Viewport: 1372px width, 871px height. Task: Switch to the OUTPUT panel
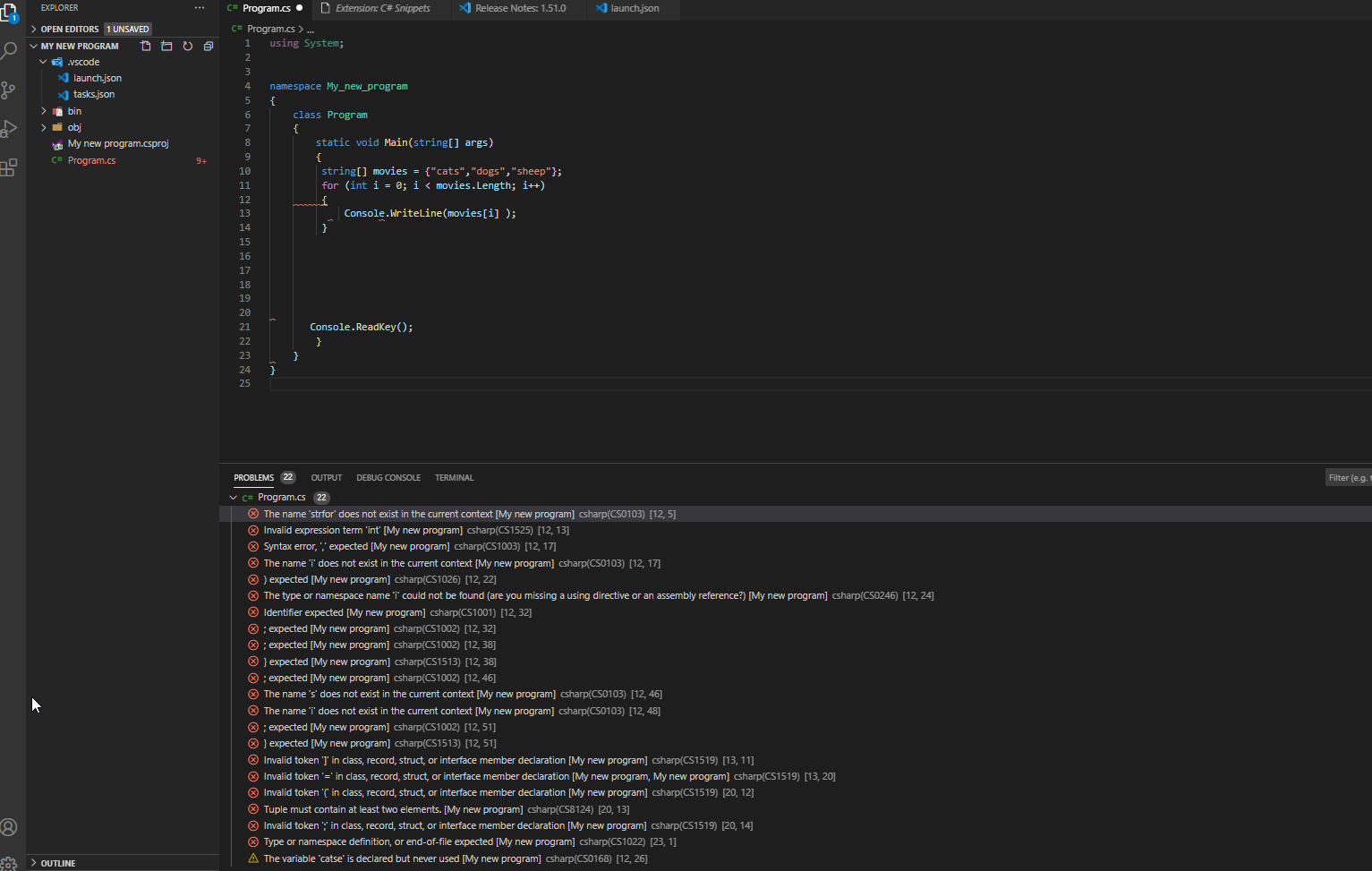click(326, 477)
